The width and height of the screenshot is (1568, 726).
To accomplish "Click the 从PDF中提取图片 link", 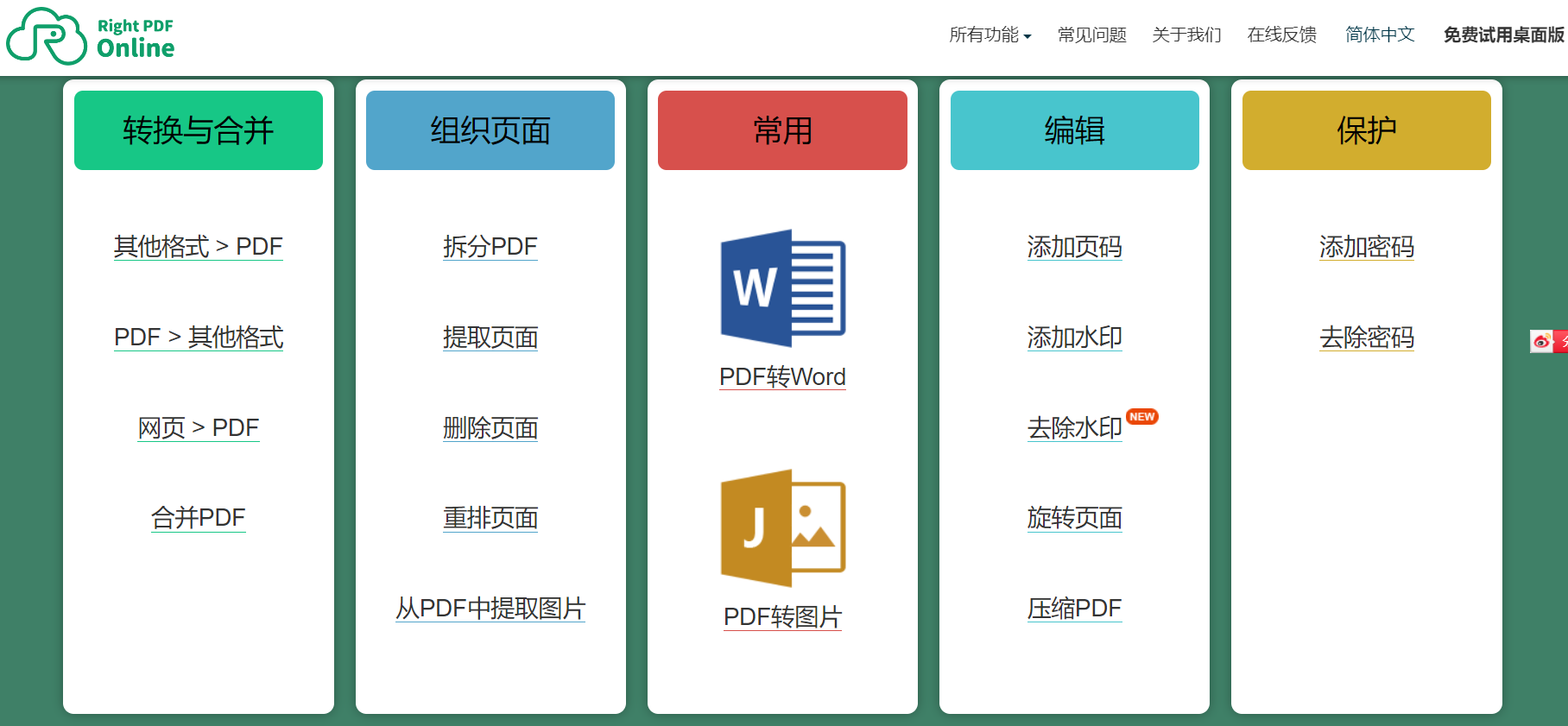I will 490,609.
